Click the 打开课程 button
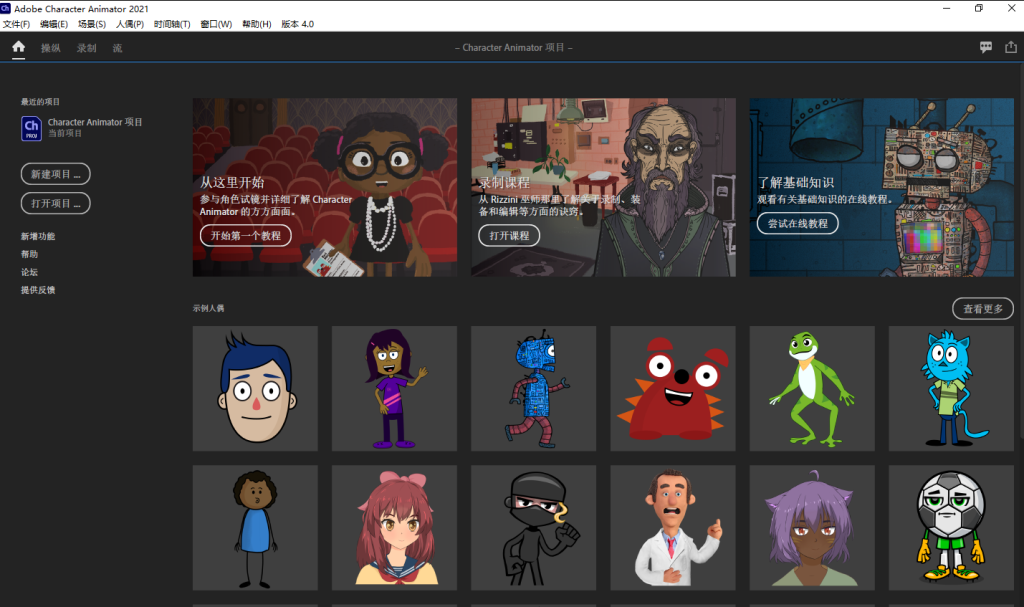Screen dimensions: 1024x607 click(509, 236)
